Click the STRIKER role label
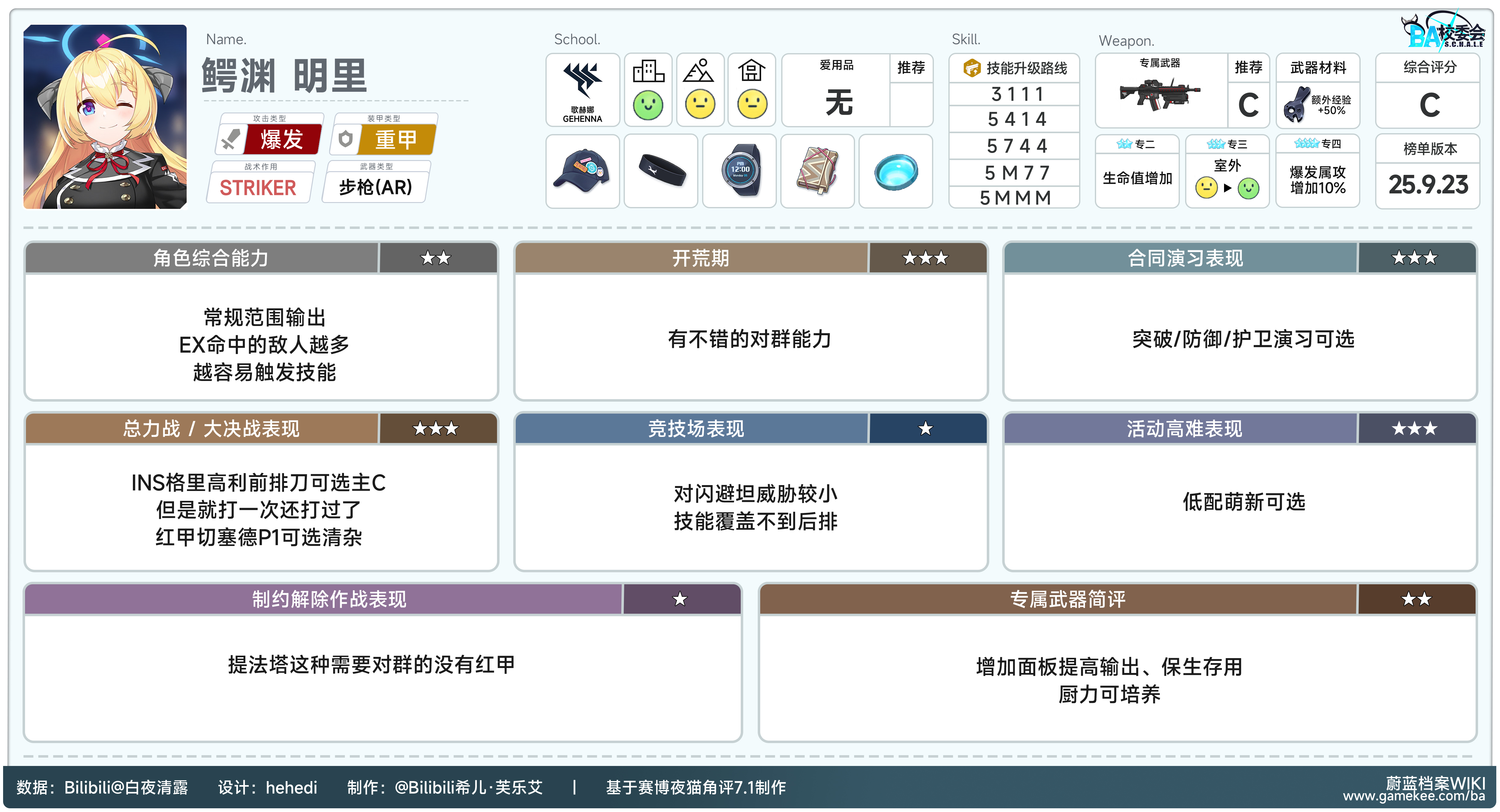This screenshot has height=812, width=1500. pos(258,188)
